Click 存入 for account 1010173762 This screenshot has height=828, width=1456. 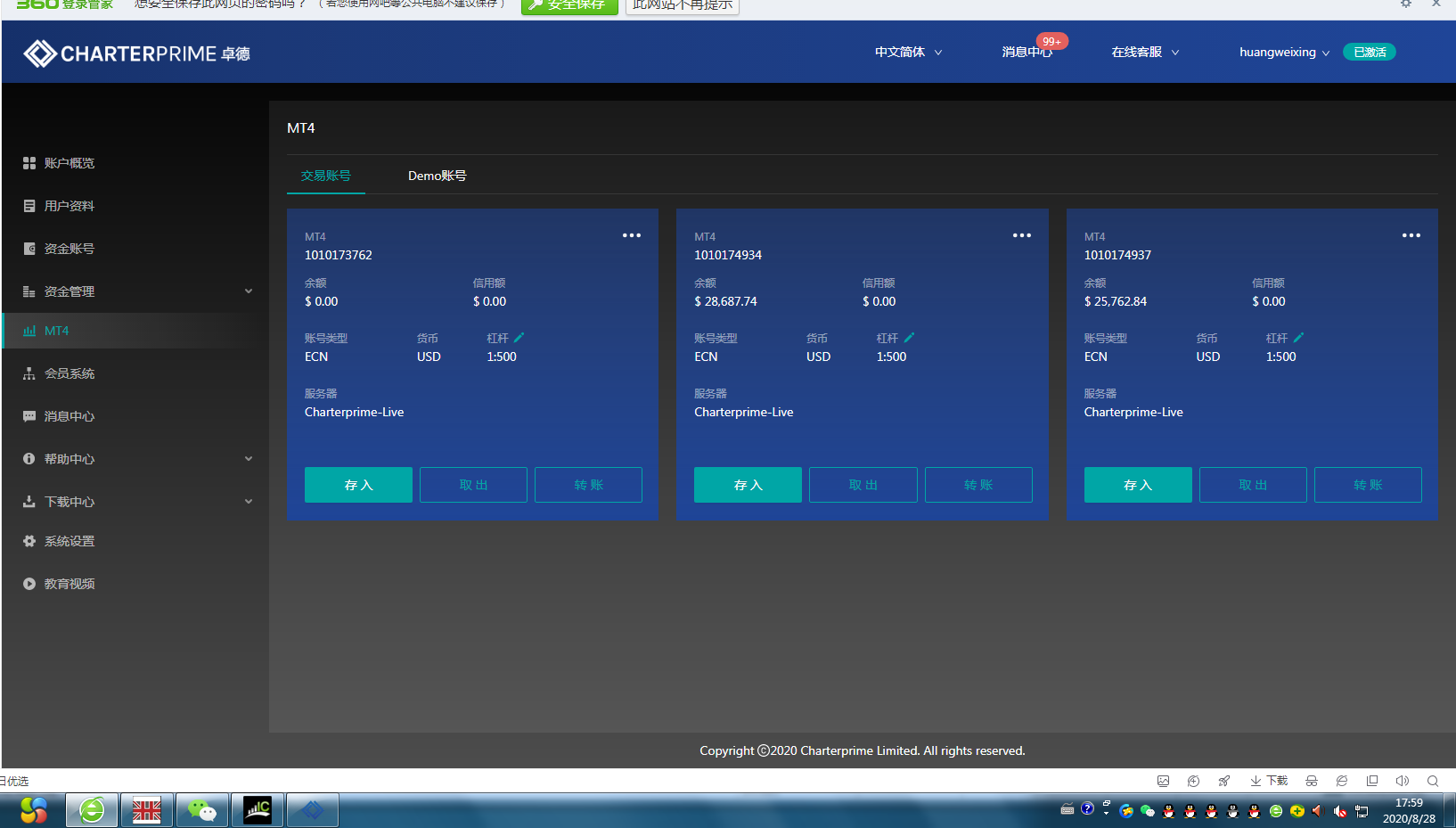[x=358, y=485]
